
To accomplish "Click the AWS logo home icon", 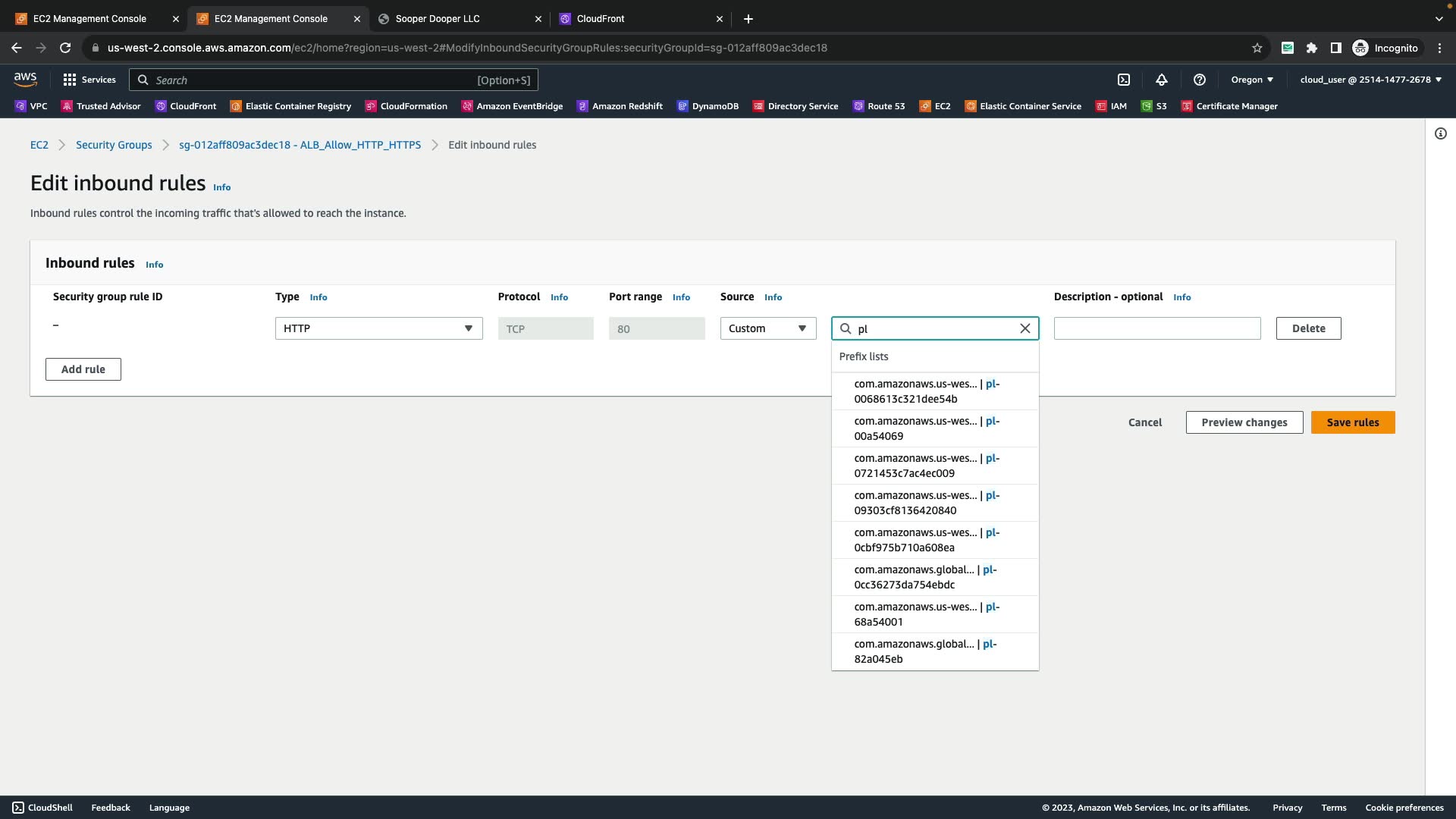I will [x=25, y=80].
